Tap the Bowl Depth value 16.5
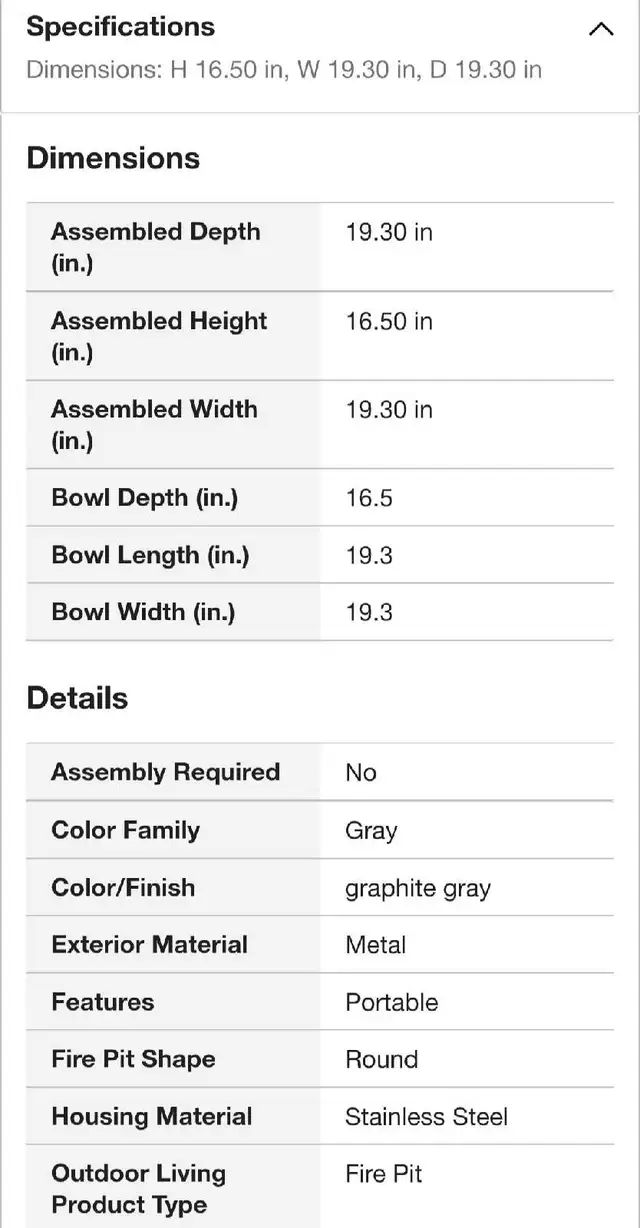This screenshot has width=640, height=1228. pos(369,498)
